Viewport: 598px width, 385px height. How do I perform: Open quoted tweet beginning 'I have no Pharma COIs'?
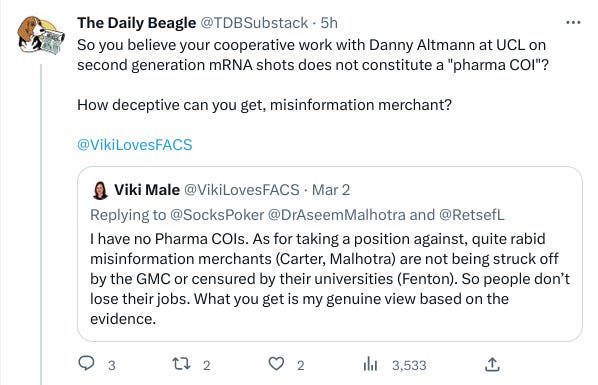330,254
